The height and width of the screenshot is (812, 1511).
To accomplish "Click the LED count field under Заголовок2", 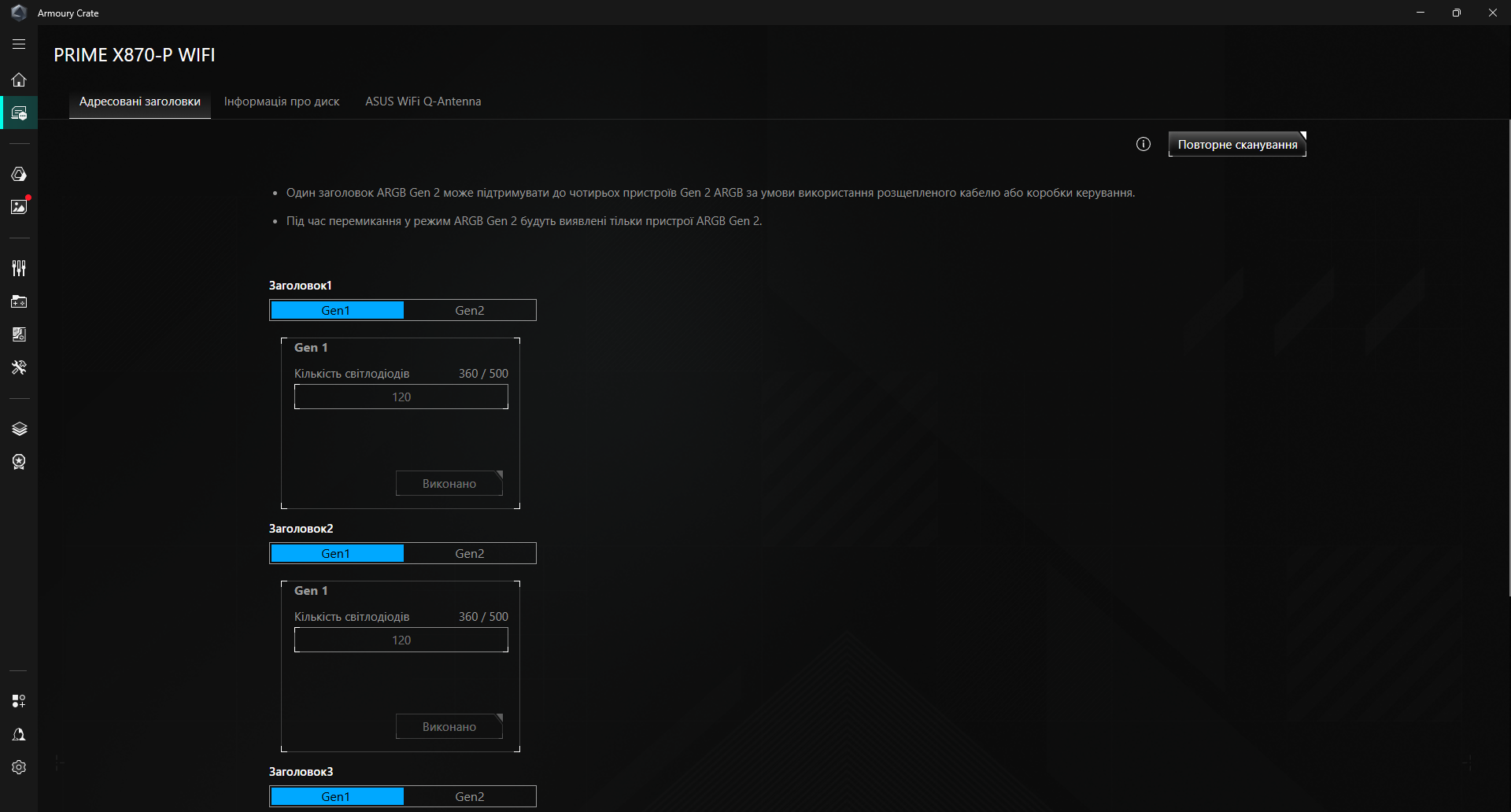I will [x=401, y=640].
